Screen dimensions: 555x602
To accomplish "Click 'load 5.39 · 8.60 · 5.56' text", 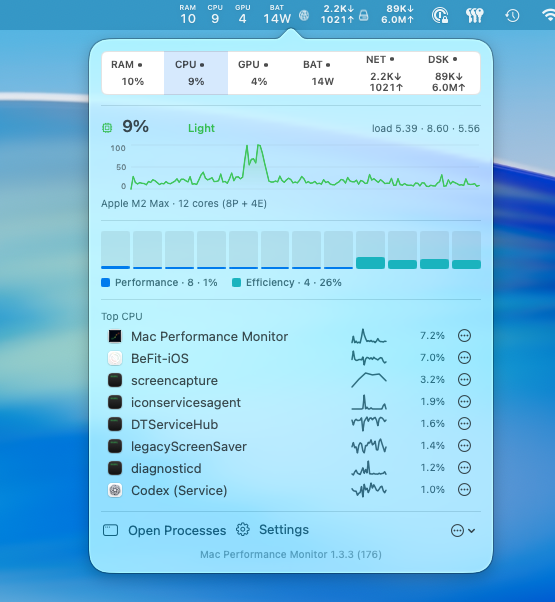I will 426,128.
